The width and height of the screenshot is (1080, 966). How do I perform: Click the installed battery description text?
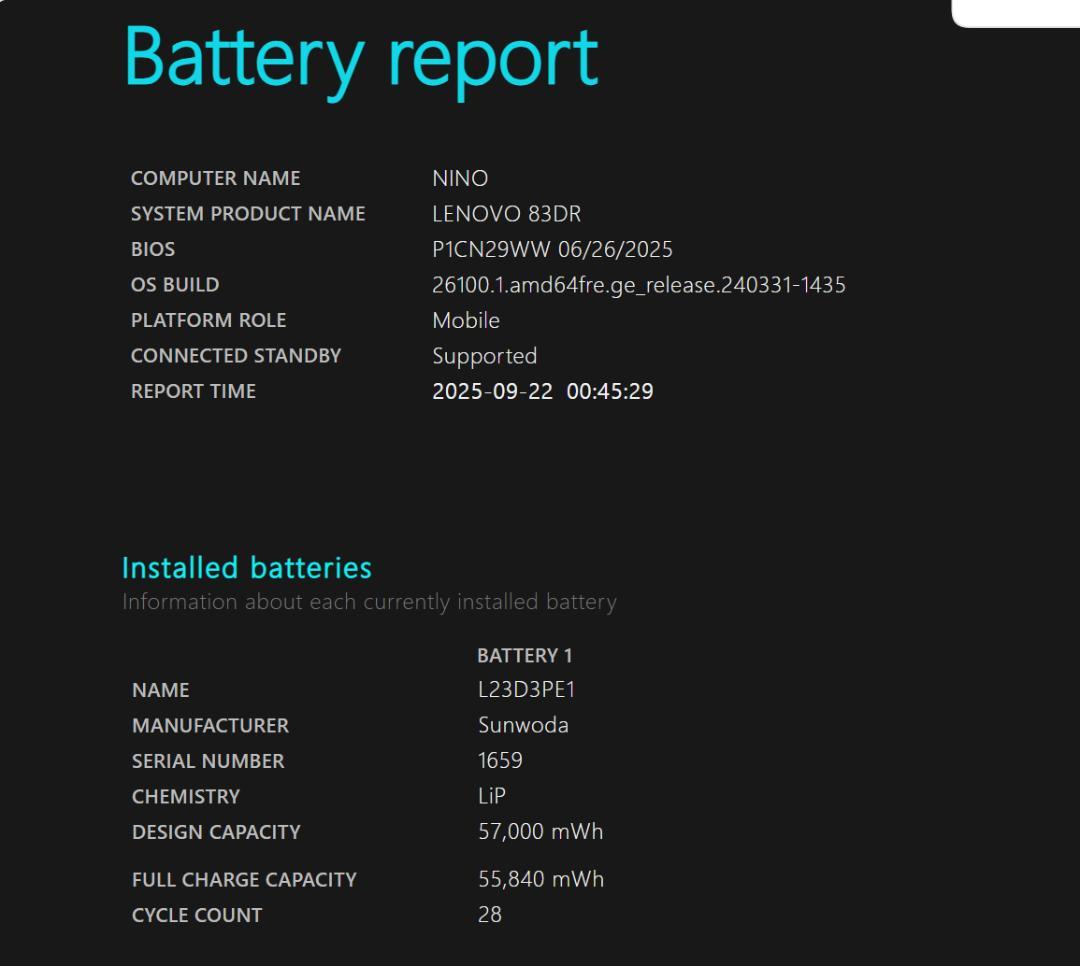point(369,601)
